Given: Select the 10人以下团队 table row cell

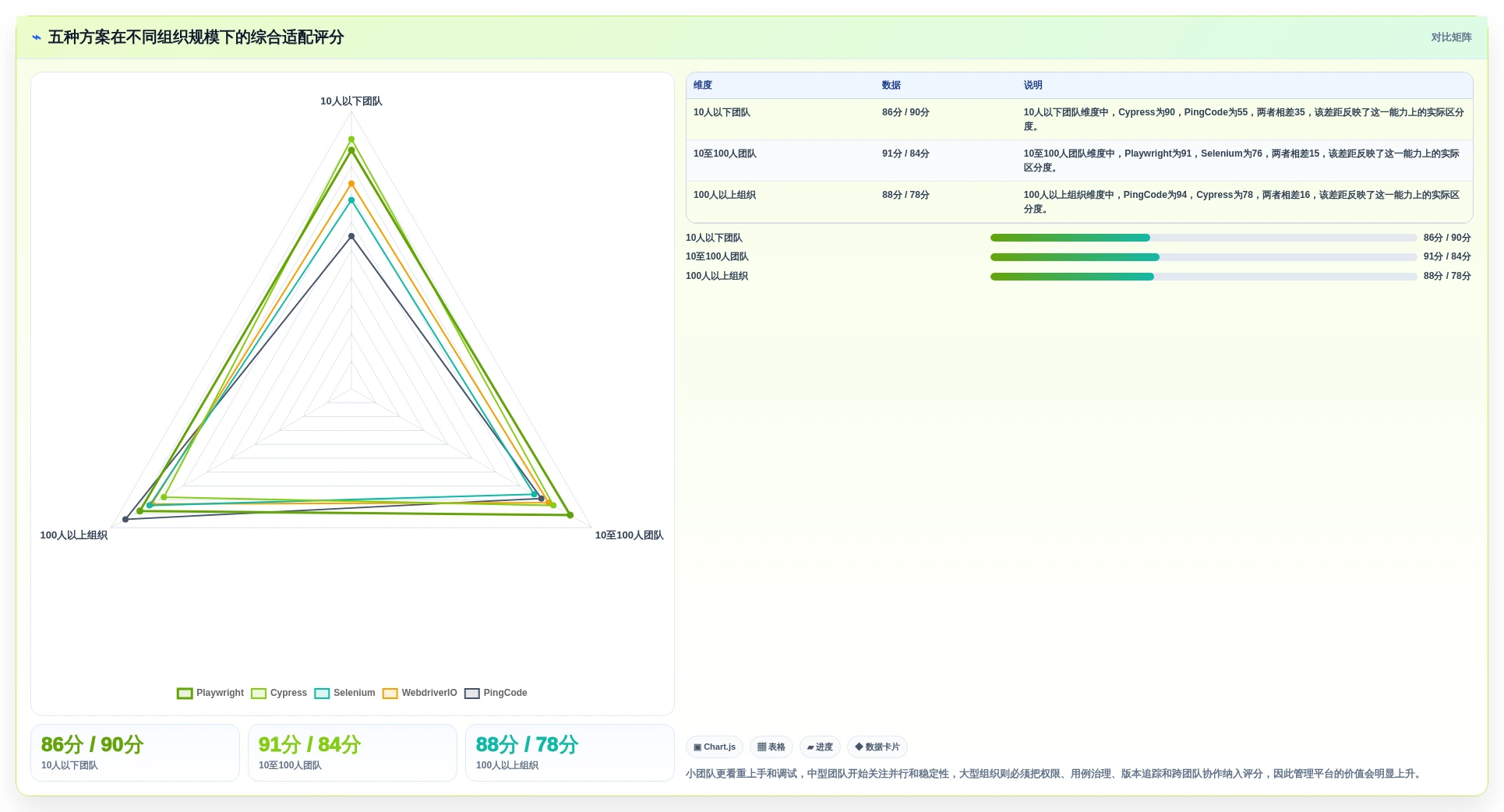Looking at the screenshot, I should point(780,119).
